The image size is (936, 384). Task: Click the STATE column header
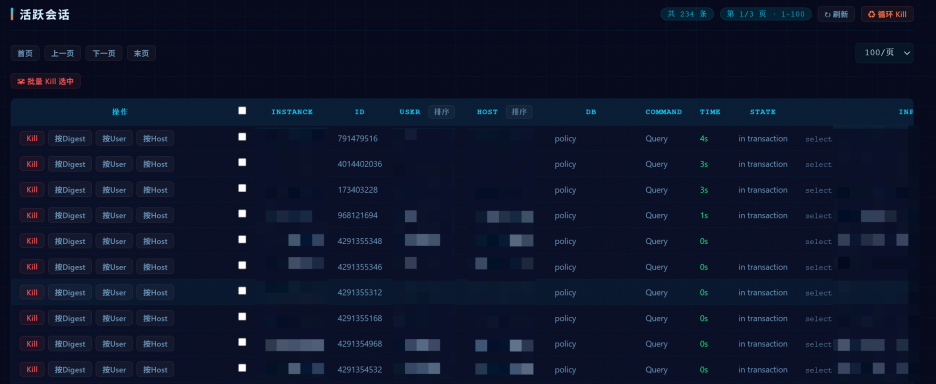click(x=763, y=112)
